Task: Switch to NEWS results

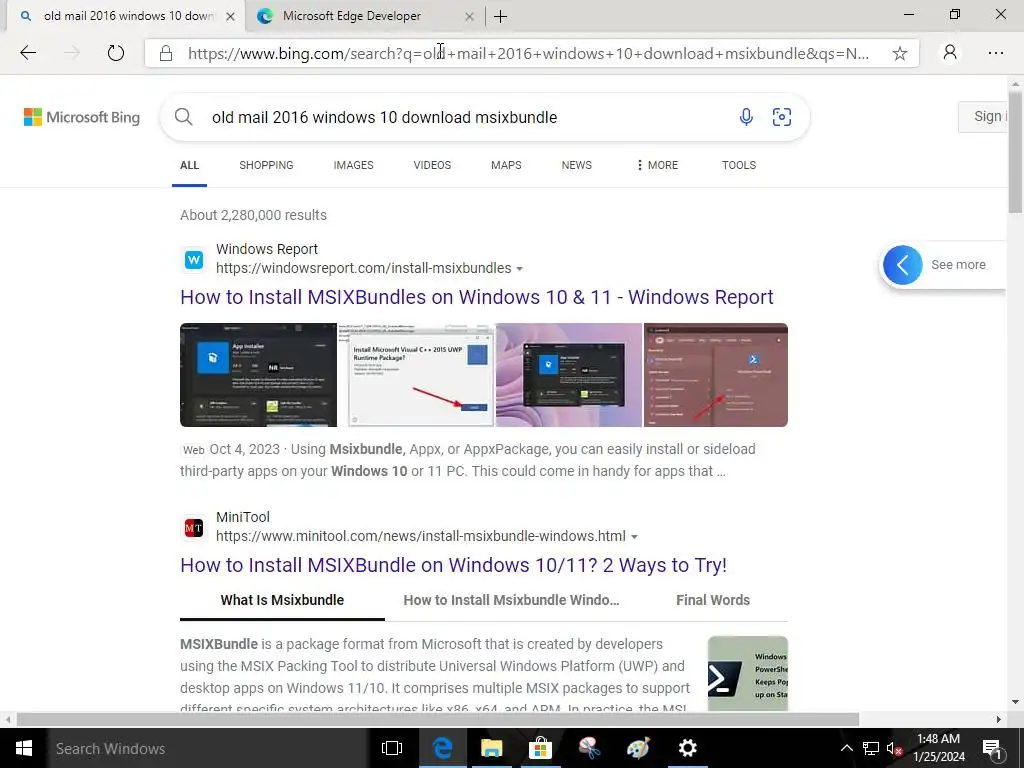Action: [577, 165]
